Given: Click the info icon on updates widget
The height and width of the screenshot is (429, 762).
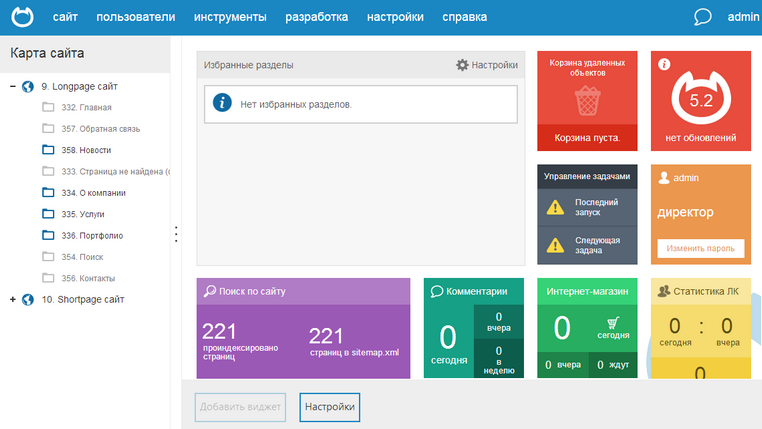Looking at the screenshot, I should [x=664, y=64].
